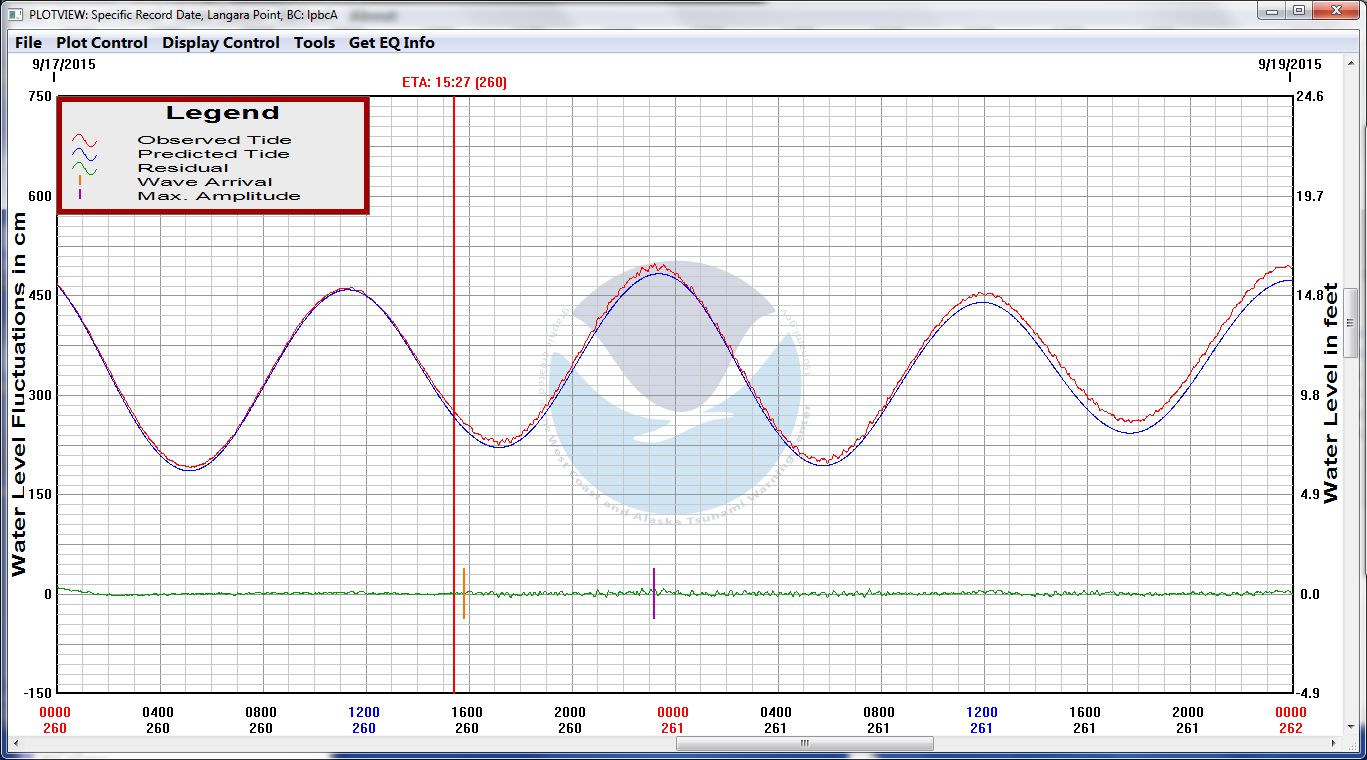The width and height of the screenshot is (1367, 760).
Task: Open the Display Control menu
Action: click(x=221, y=43)
